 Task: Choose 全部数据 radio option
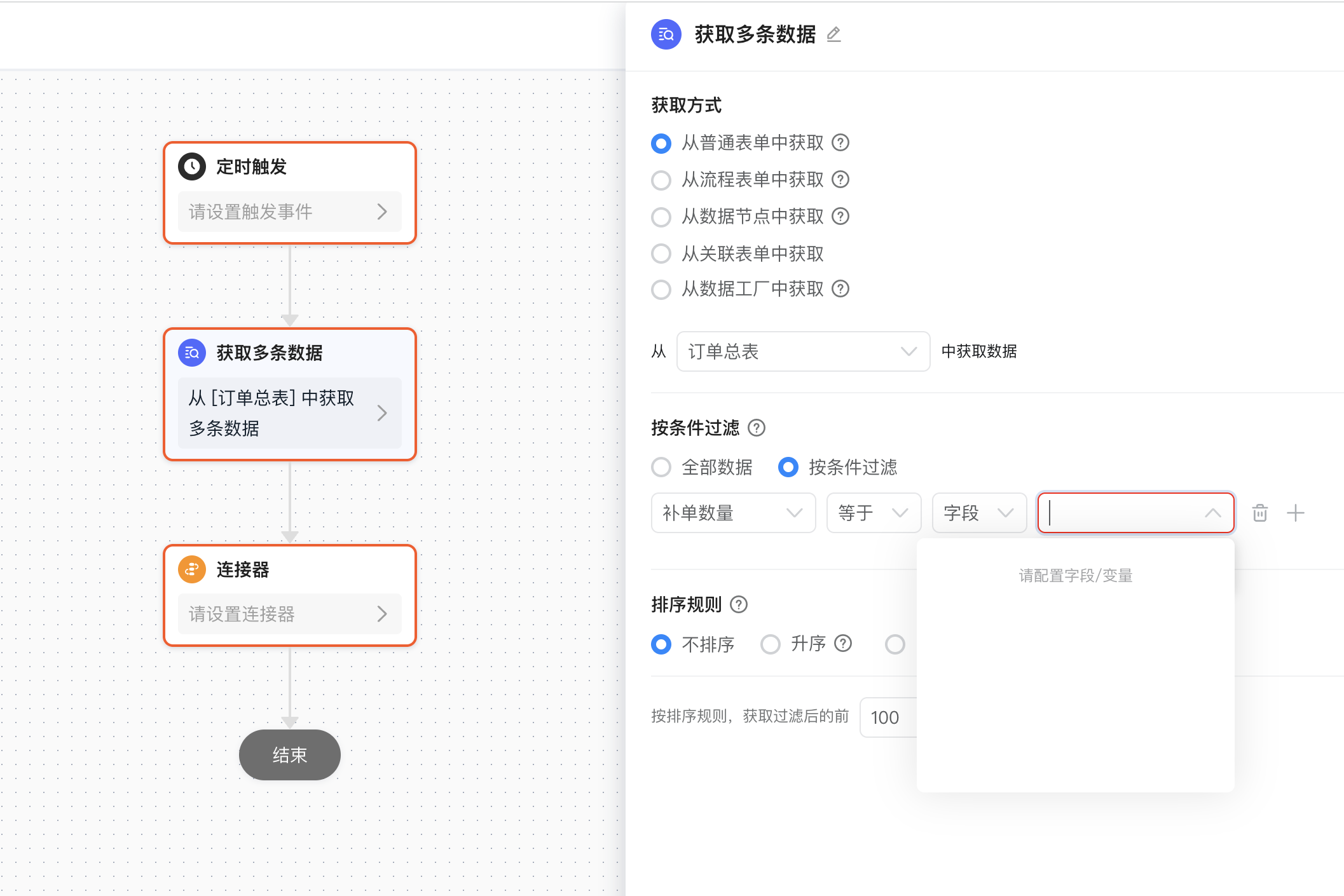pyautogui.click(x=661, y=467)
